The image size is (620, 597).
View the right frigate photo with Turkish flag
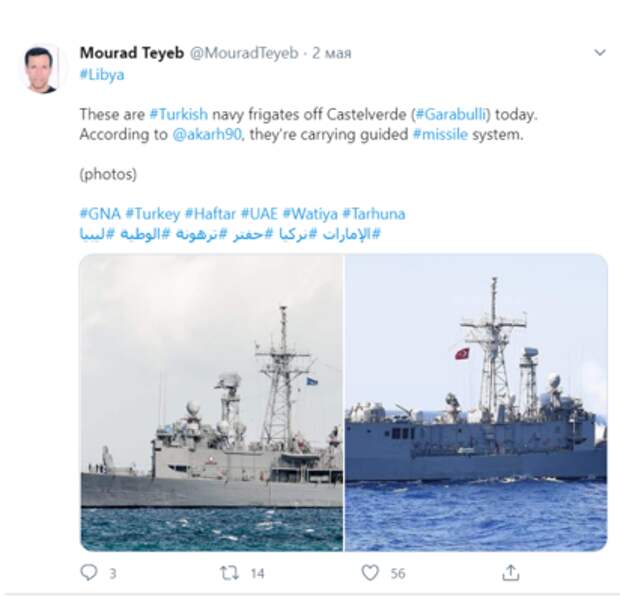coord(476,402)
